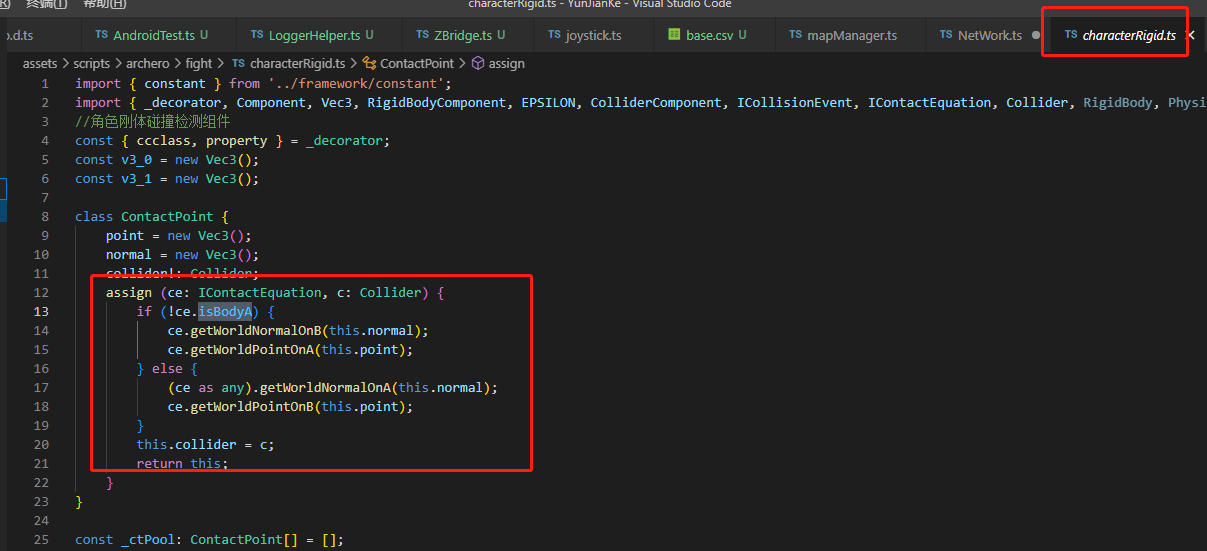Close the characterRigid.ts editor tab
This screenshot has width=1207, height=551.
click(x=1190, y=35)
